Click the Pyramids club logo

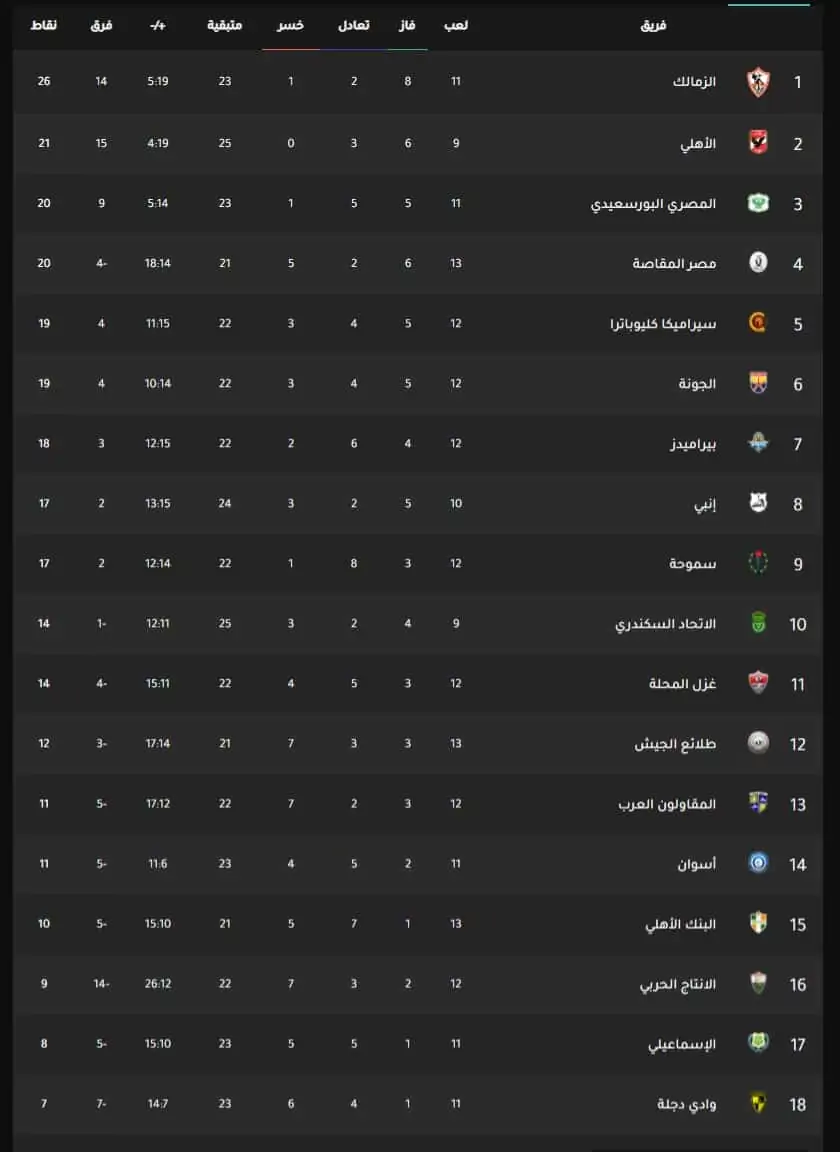pyautogui.click(x=758, y=443)
